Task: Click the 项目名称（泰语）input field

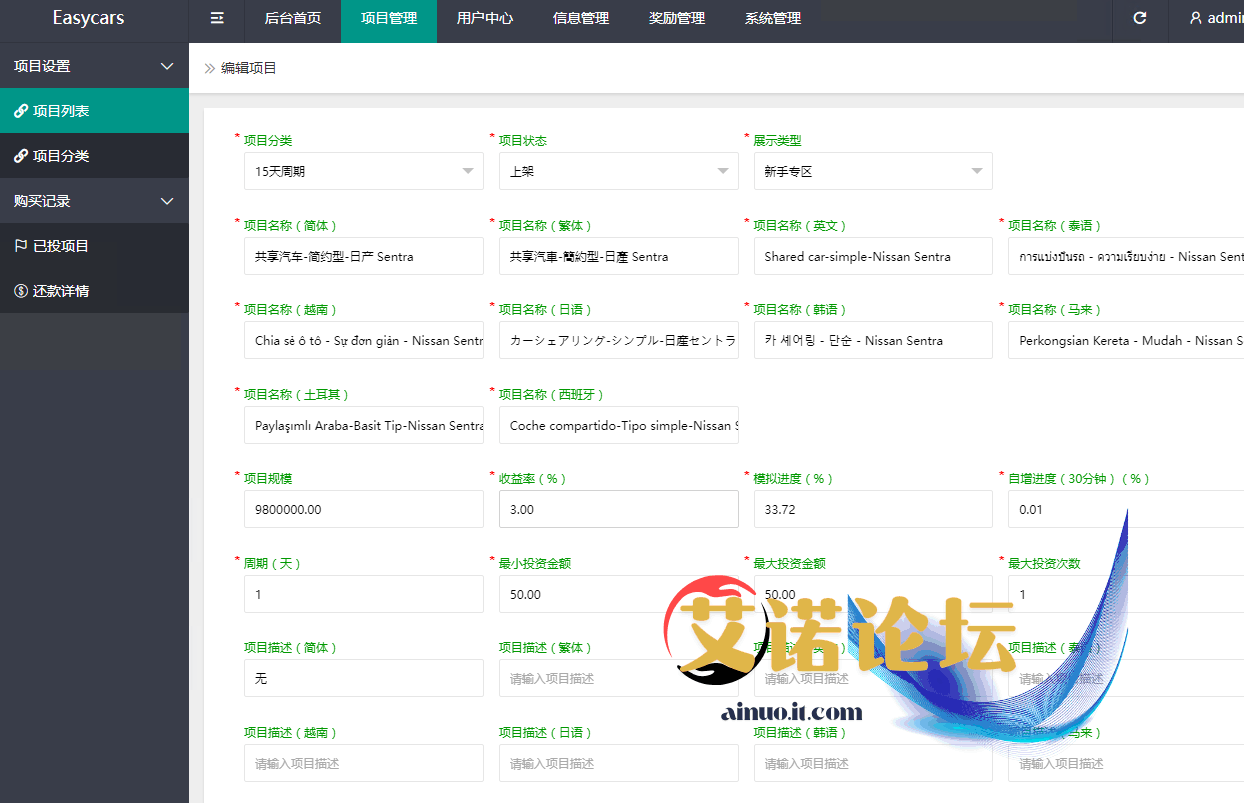Action: (x=1126, y=256)
